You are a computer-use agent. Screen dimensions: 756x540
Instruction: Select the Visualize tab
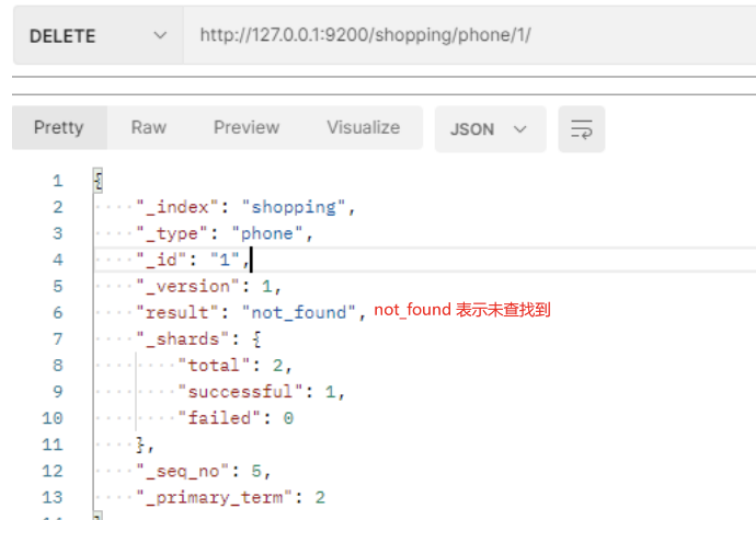click(x=363, y=128)
